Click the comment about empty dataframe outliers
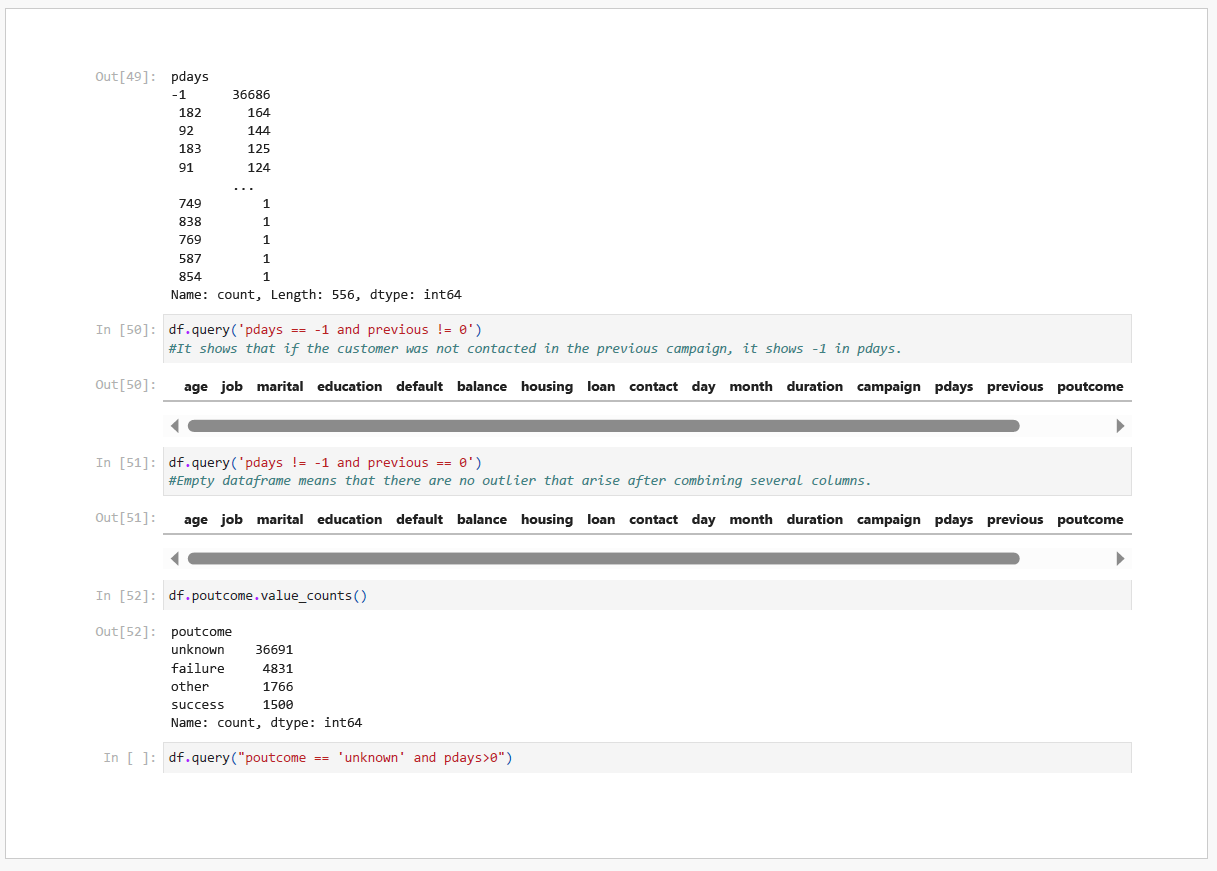The width and height of the screenshot is (1217, 871). (x=520, y=481)
